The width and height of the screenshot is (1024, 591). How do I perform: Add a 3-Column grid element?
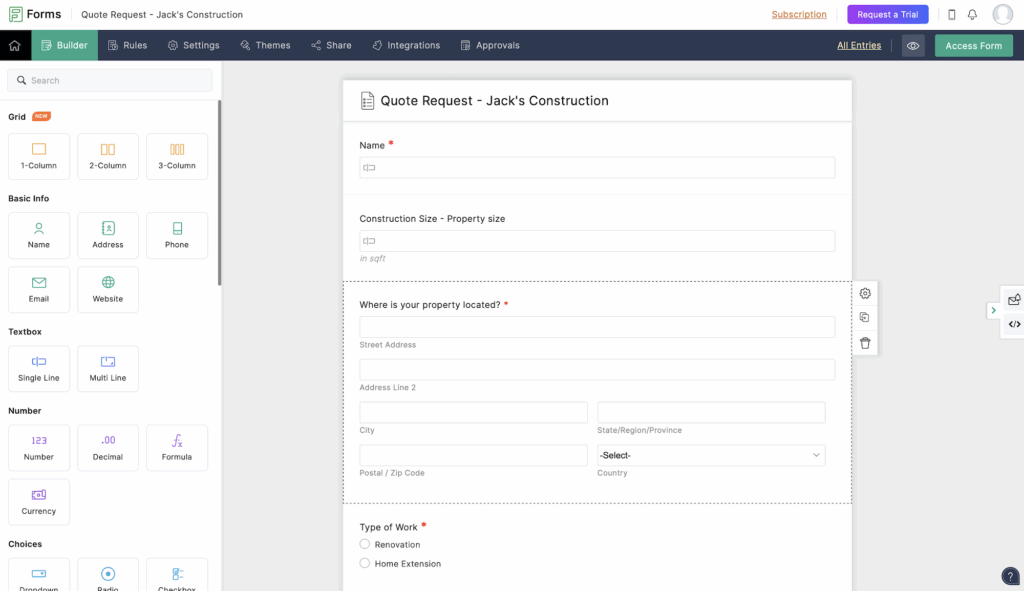point(177,157)
